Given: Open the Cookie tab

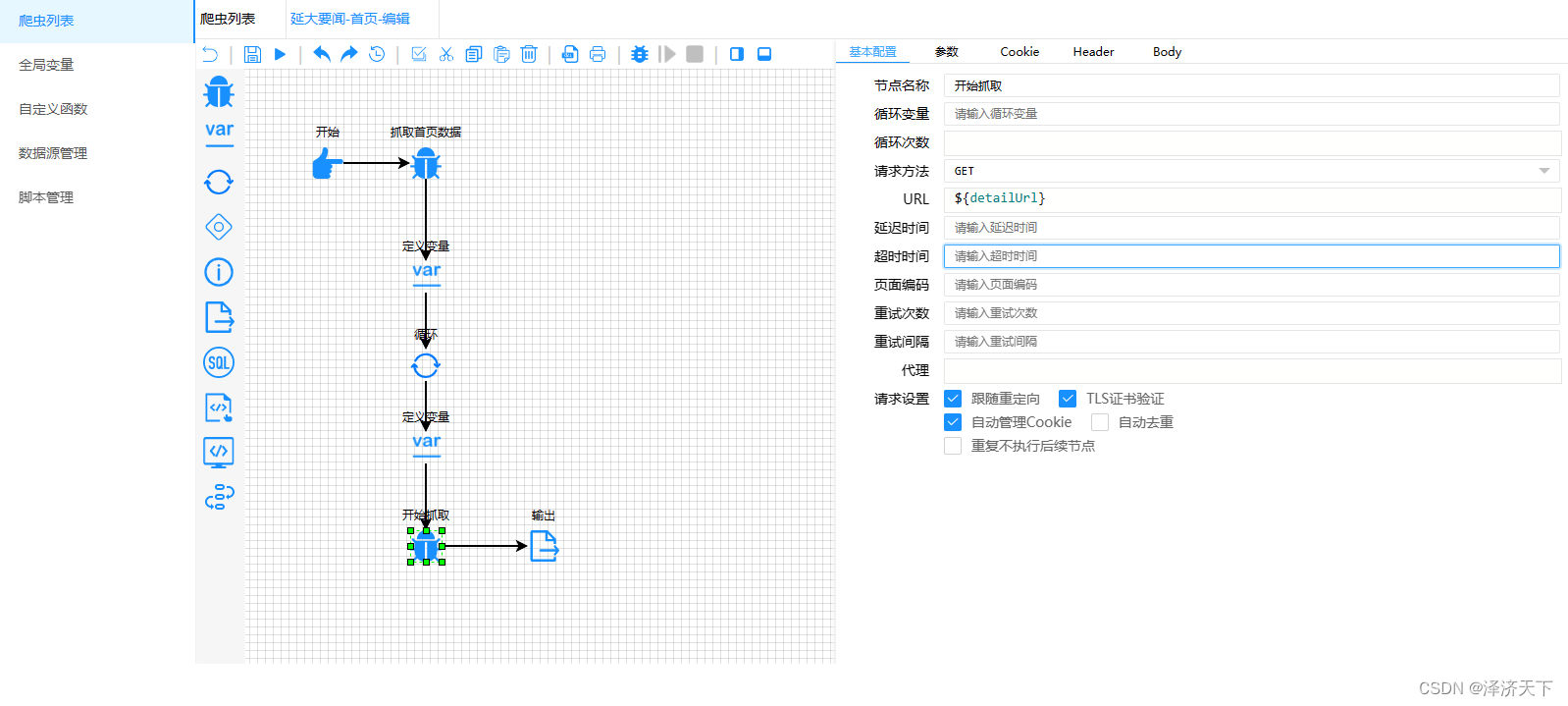Looking at the screenshot, I should click(1019, 52).
